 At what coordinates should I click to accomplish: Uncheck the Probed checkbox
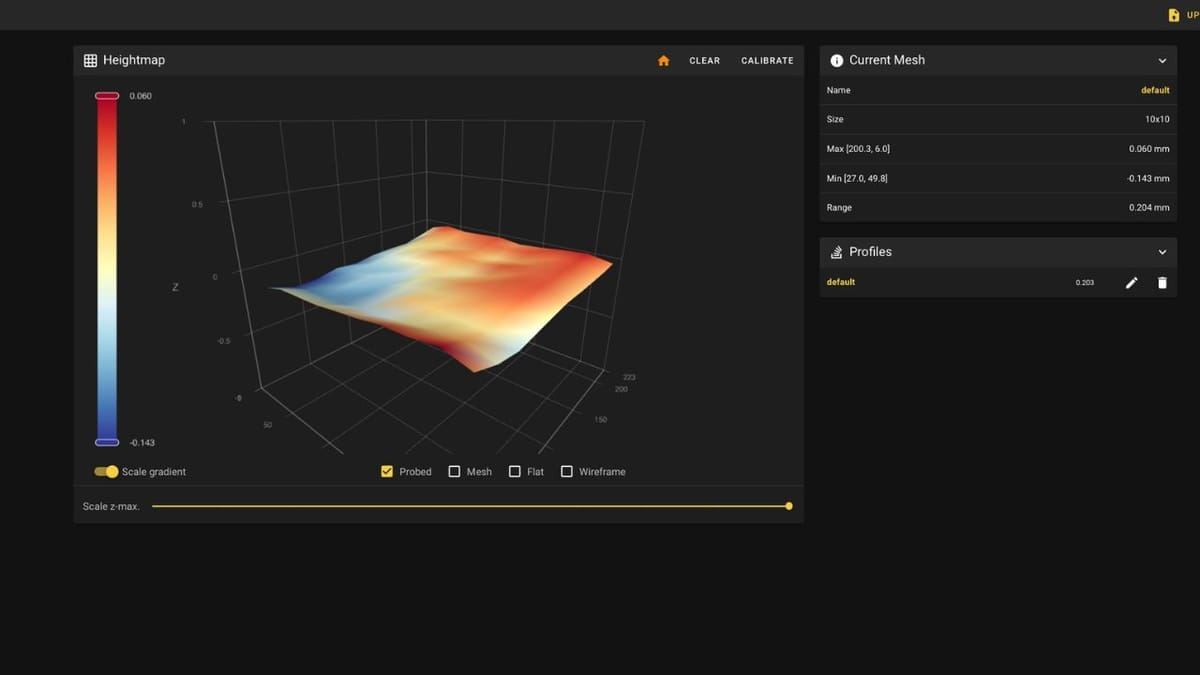[x=387, y=472]
